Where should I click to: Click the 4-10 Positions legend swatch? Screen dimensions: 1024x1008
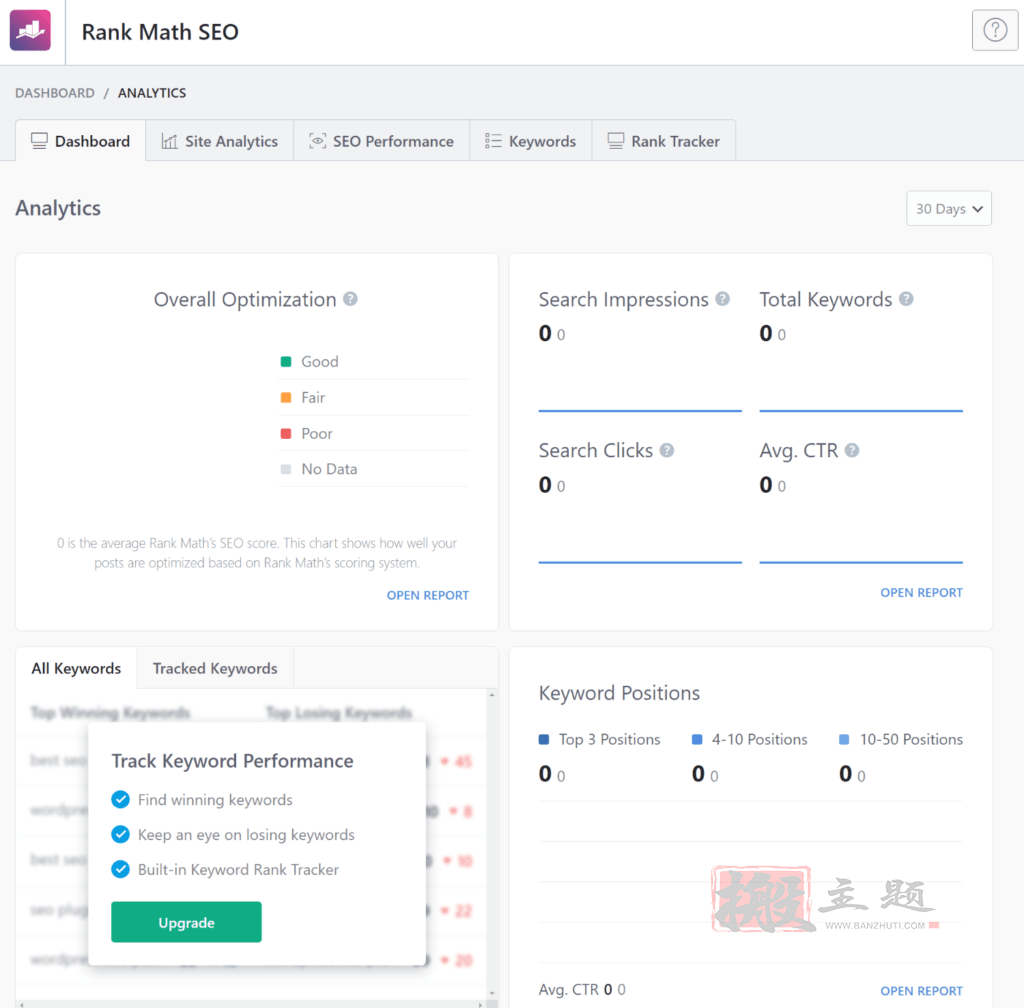[x=697, y=740]
